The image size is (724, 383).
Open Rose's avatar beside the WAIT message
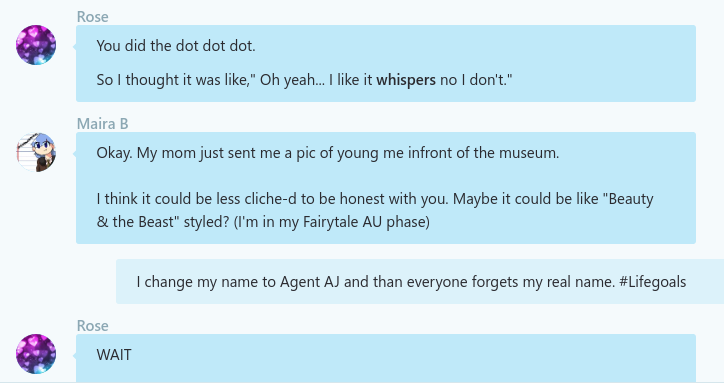click(x=36, y=354)
